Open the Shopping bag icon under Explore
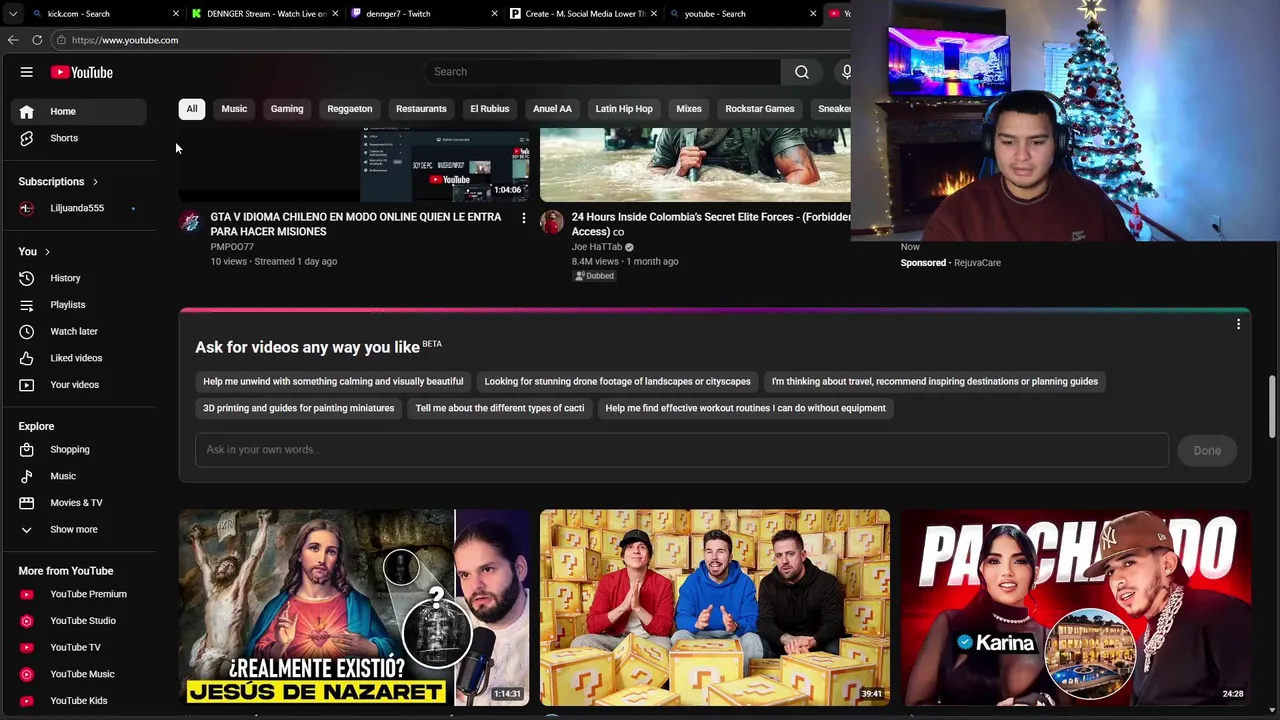This screenshot has height=720, width=1280. (27, 450)
